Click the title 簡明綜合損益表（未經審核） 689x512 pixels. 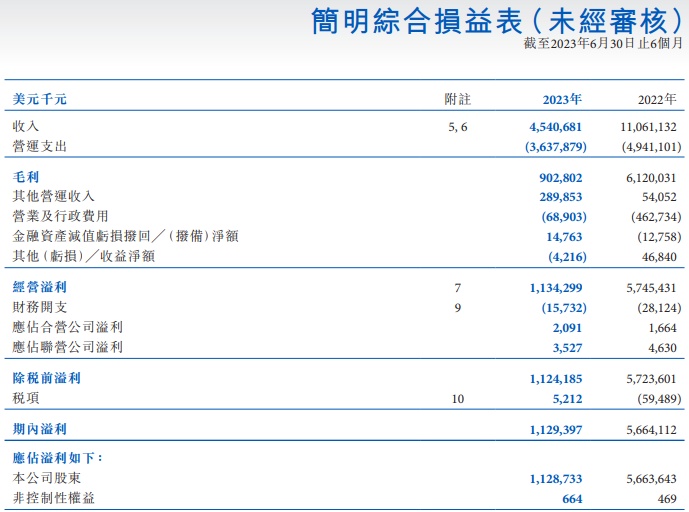point(497,21)
